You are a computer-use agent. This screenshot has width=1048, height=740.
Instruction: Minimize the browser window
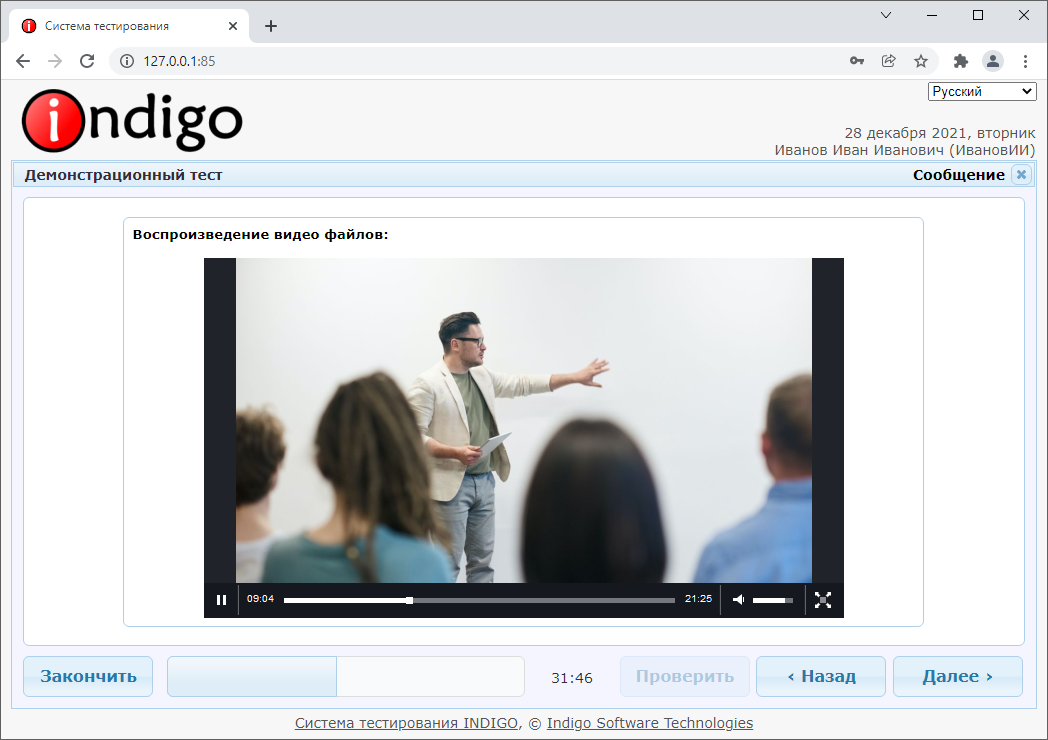(932, 15)
